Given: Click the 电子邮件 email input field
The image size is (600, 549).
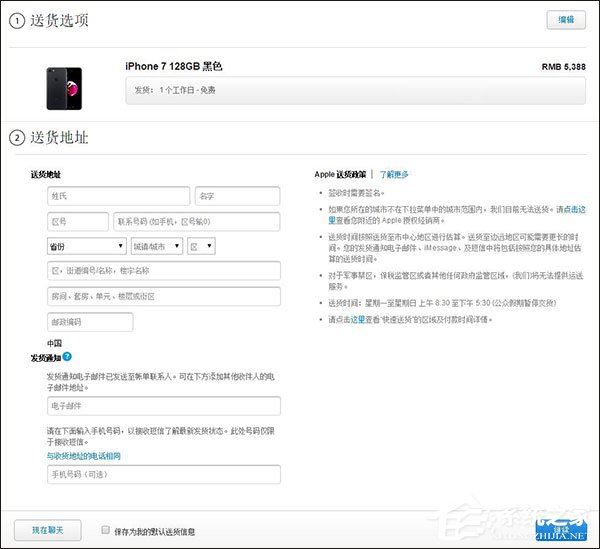Looking at the screenshot, I should point(164,406).
